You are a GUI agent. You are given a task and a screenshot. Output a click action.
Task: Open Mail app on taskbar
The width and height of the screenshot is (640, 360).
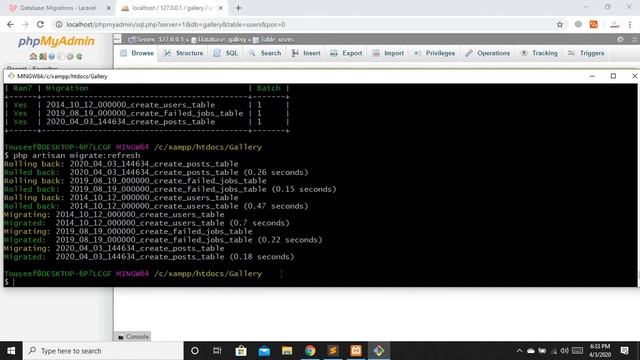tap(264, 351)
